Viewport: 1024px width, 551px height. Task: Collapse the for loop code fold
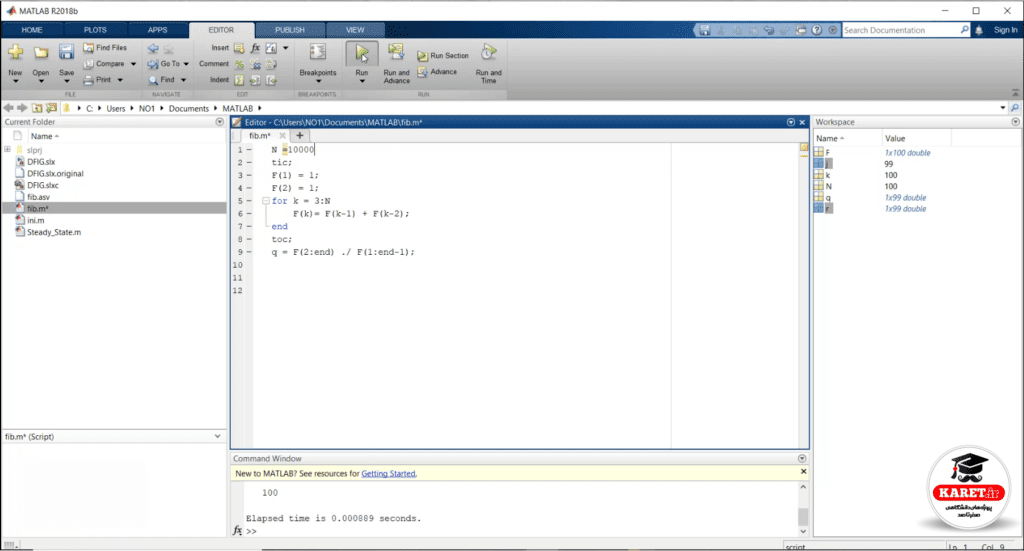tap(266, 201)
